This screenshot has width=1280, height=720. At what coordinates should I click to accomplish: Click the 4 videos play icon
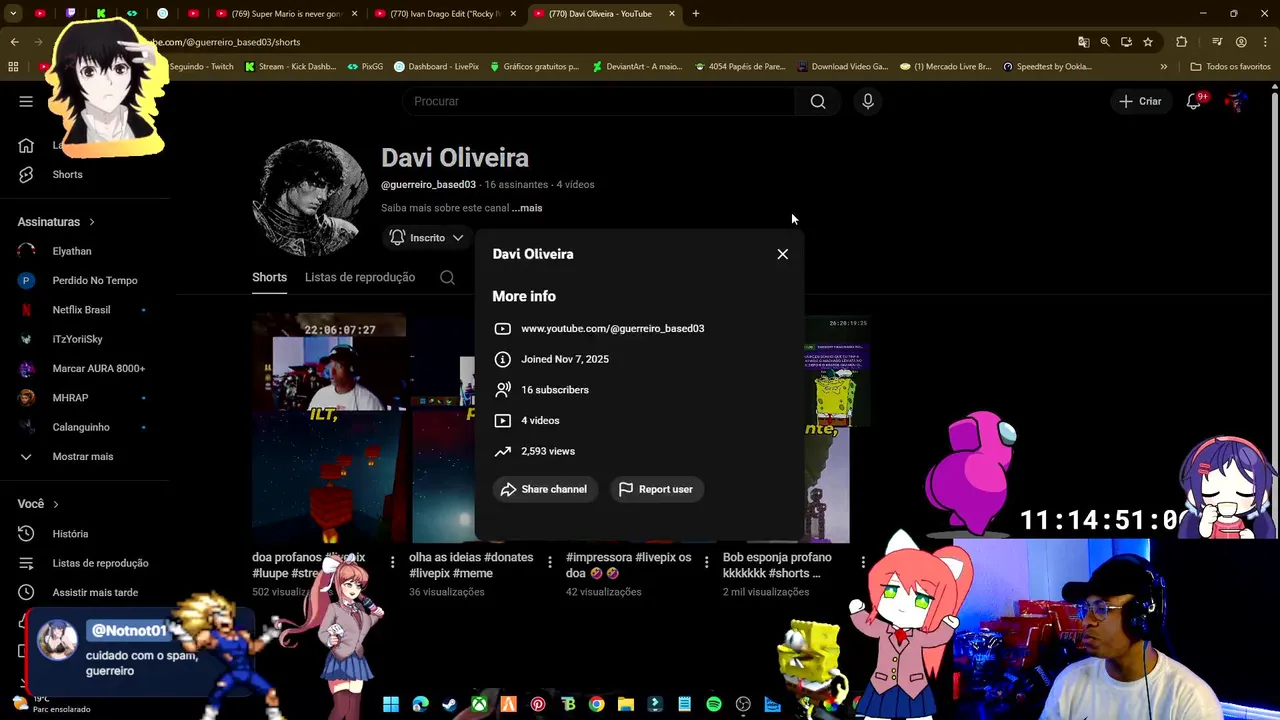click(502, 421)
